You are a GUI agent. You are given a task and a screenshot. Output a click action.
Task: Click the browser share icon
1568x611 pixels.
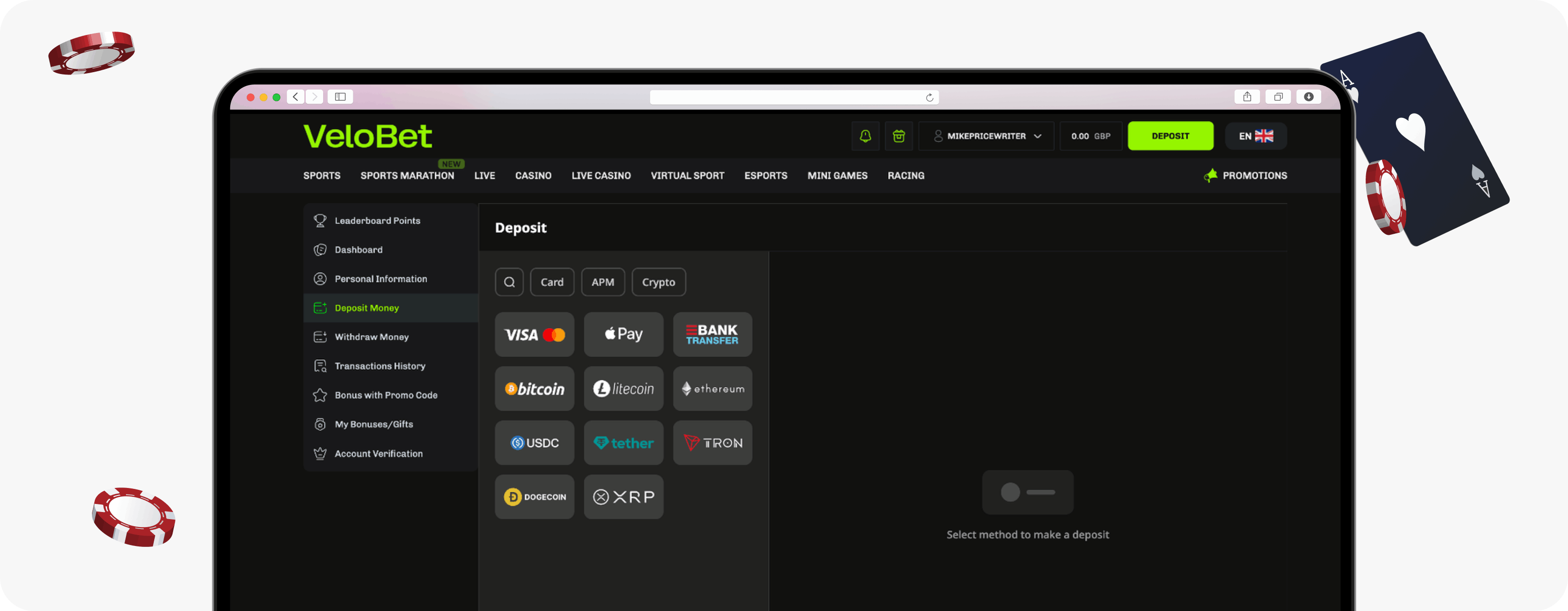pos(1247,97)
